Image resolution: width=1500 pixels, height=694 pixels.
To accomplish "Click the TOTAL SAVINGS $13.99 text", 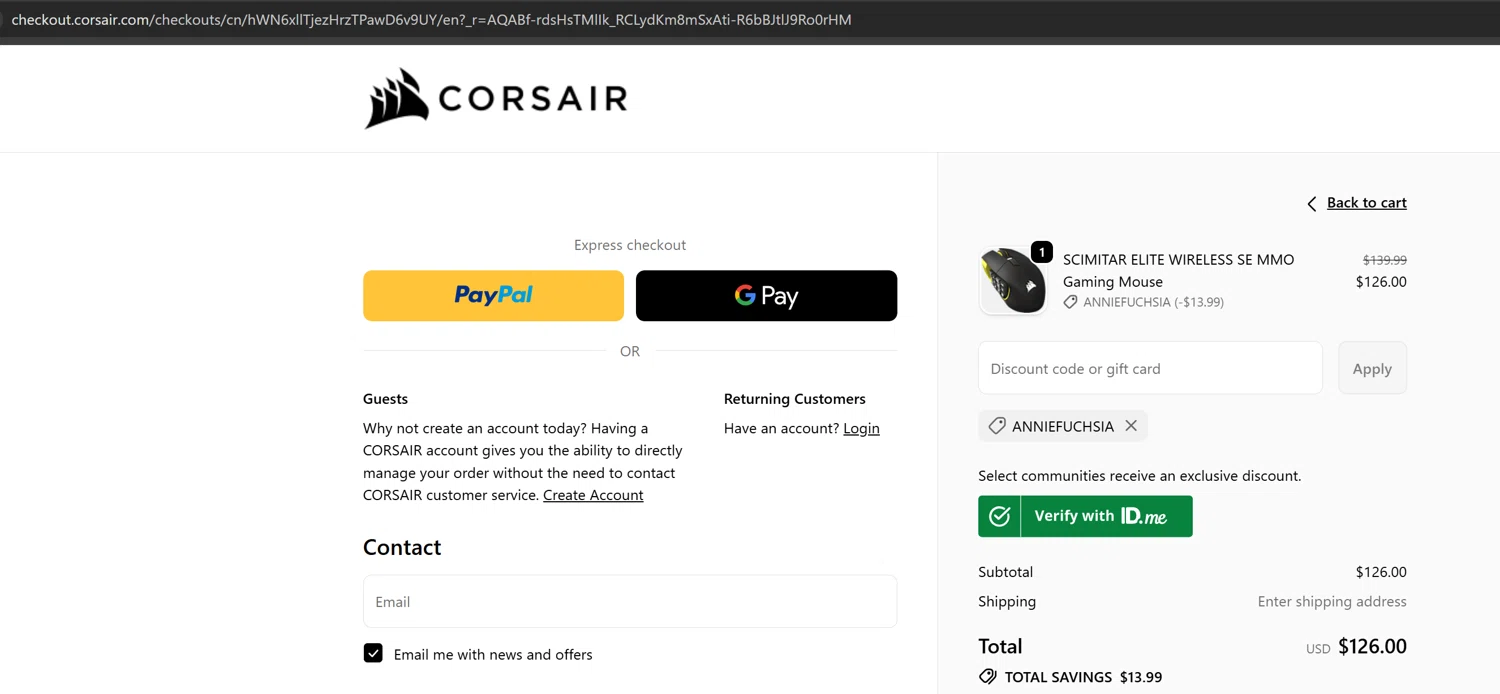I will (1083, 677).
